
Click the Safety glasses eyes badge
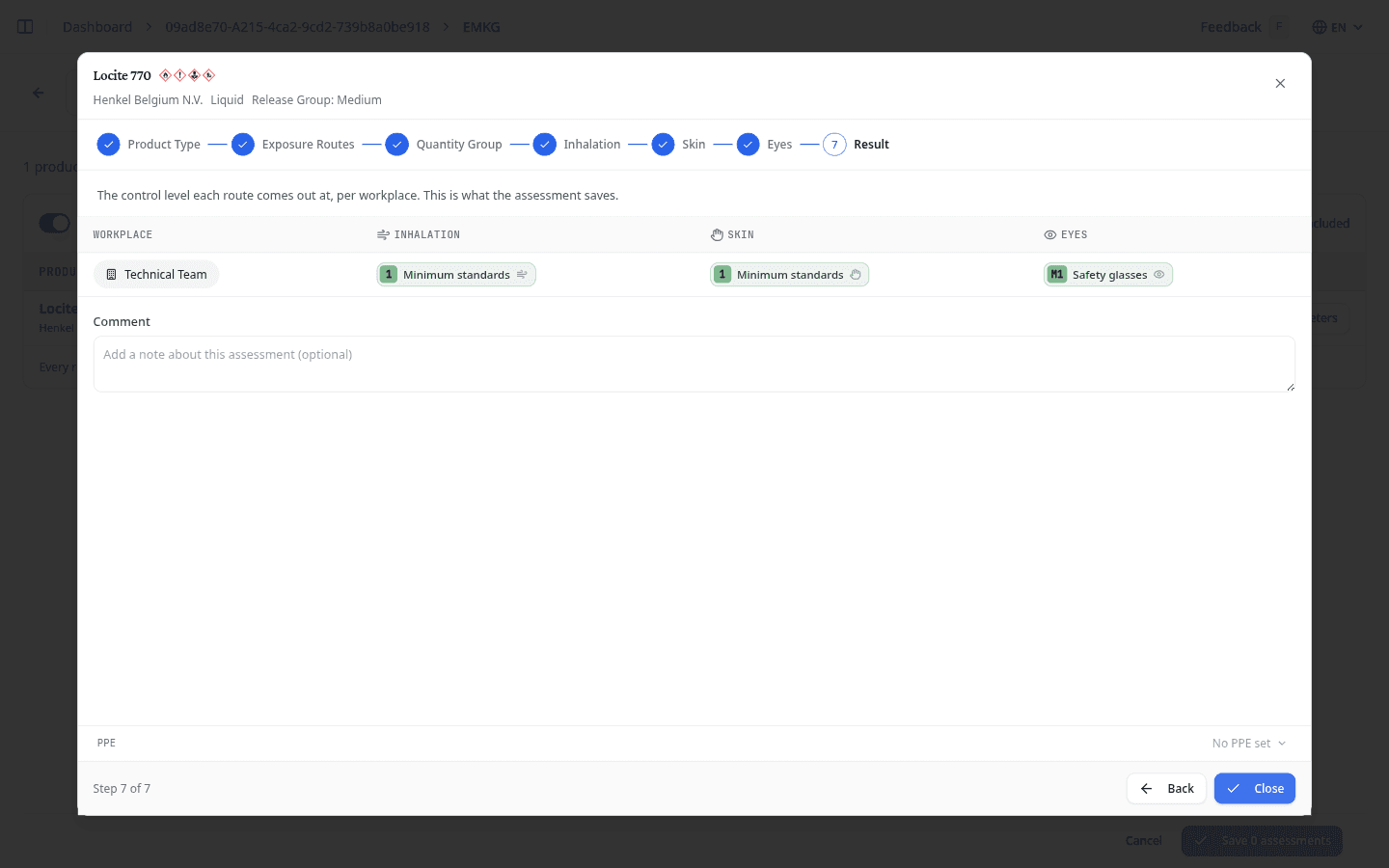click(x=1108, y=275)
